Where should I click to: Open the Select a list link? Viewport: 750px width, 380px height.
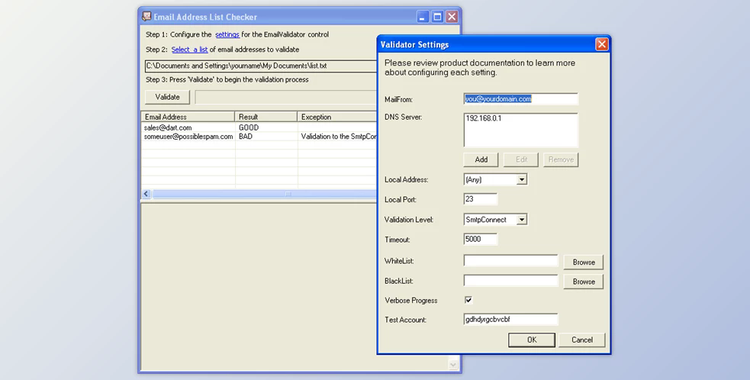tap(189, 49)
